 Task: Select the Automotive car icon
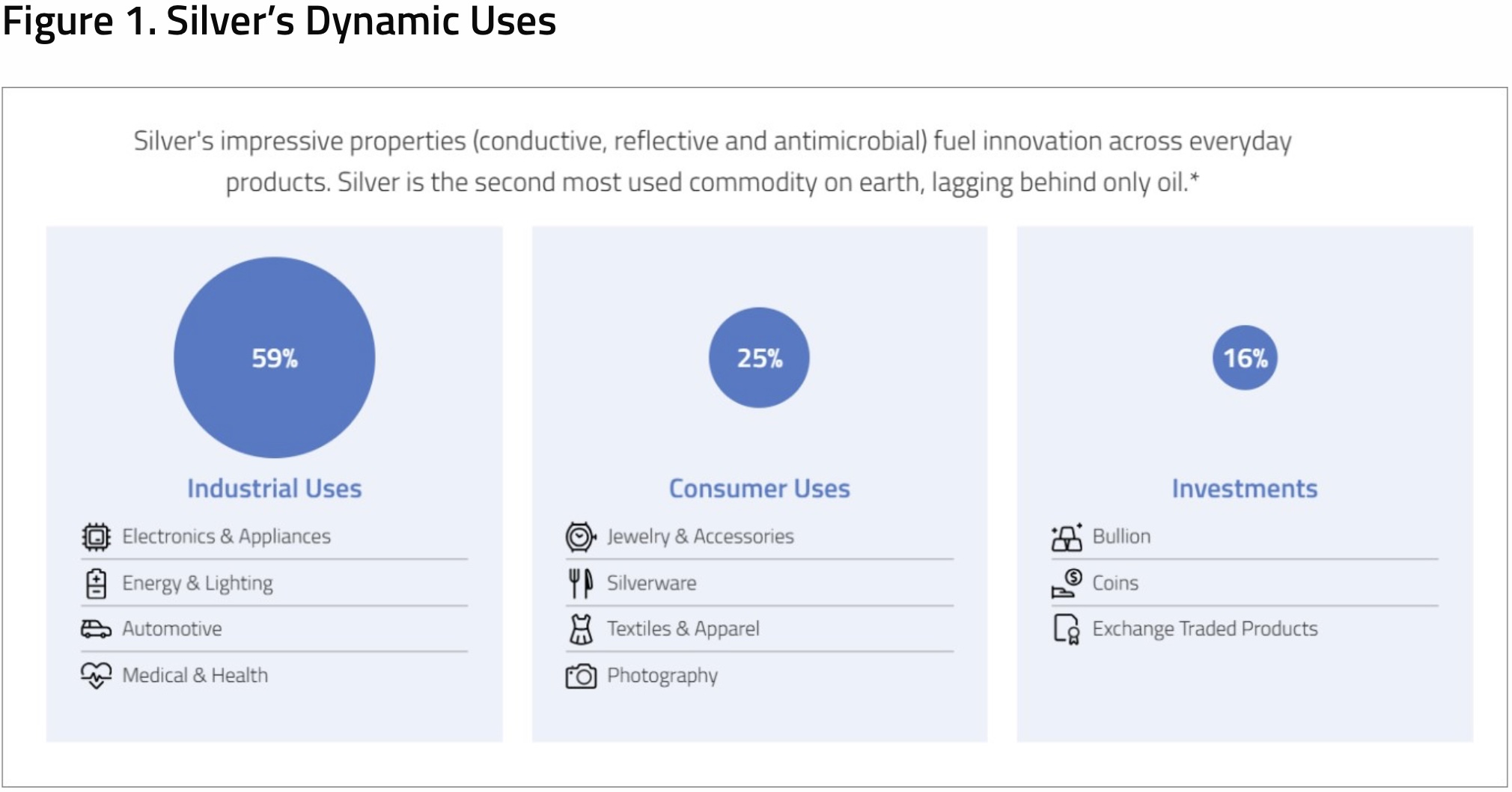(96, 630)
